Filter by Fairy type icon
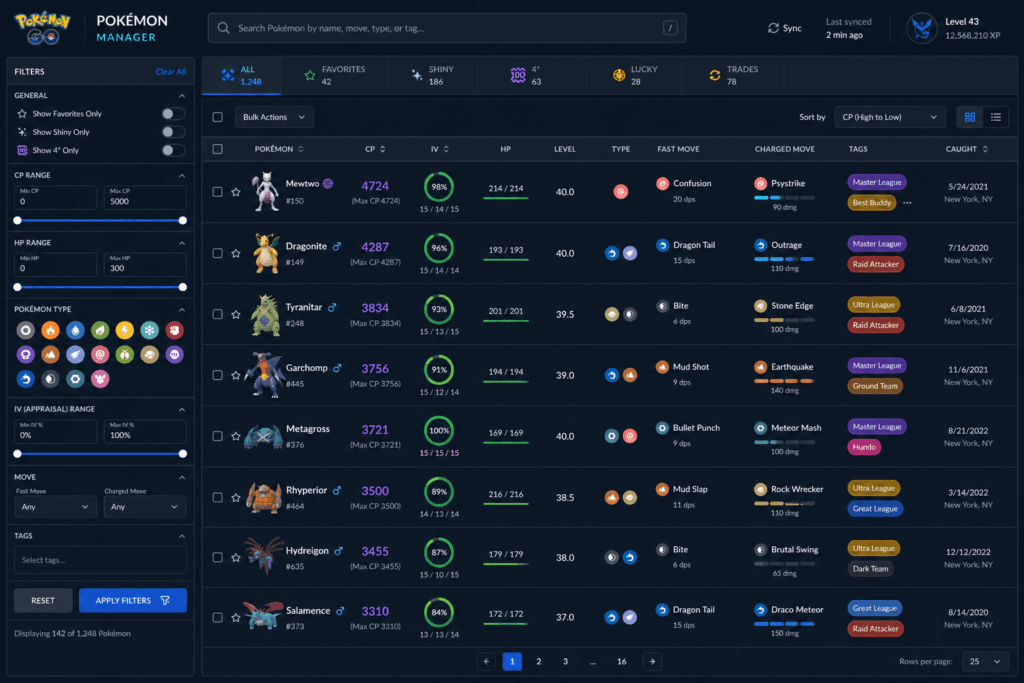 pyautogui.click(x=100, y=379)
